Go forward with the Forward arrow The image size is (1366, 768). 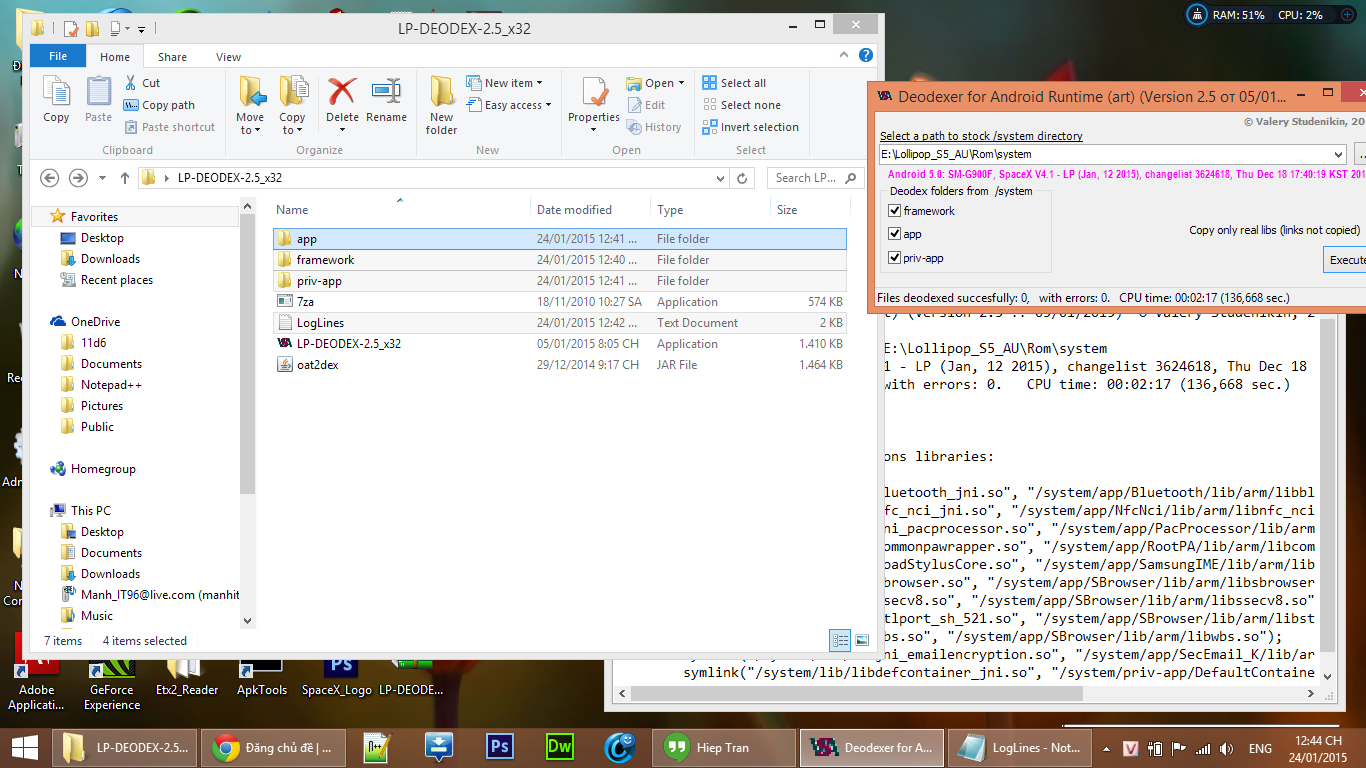(x=78, y=178)
